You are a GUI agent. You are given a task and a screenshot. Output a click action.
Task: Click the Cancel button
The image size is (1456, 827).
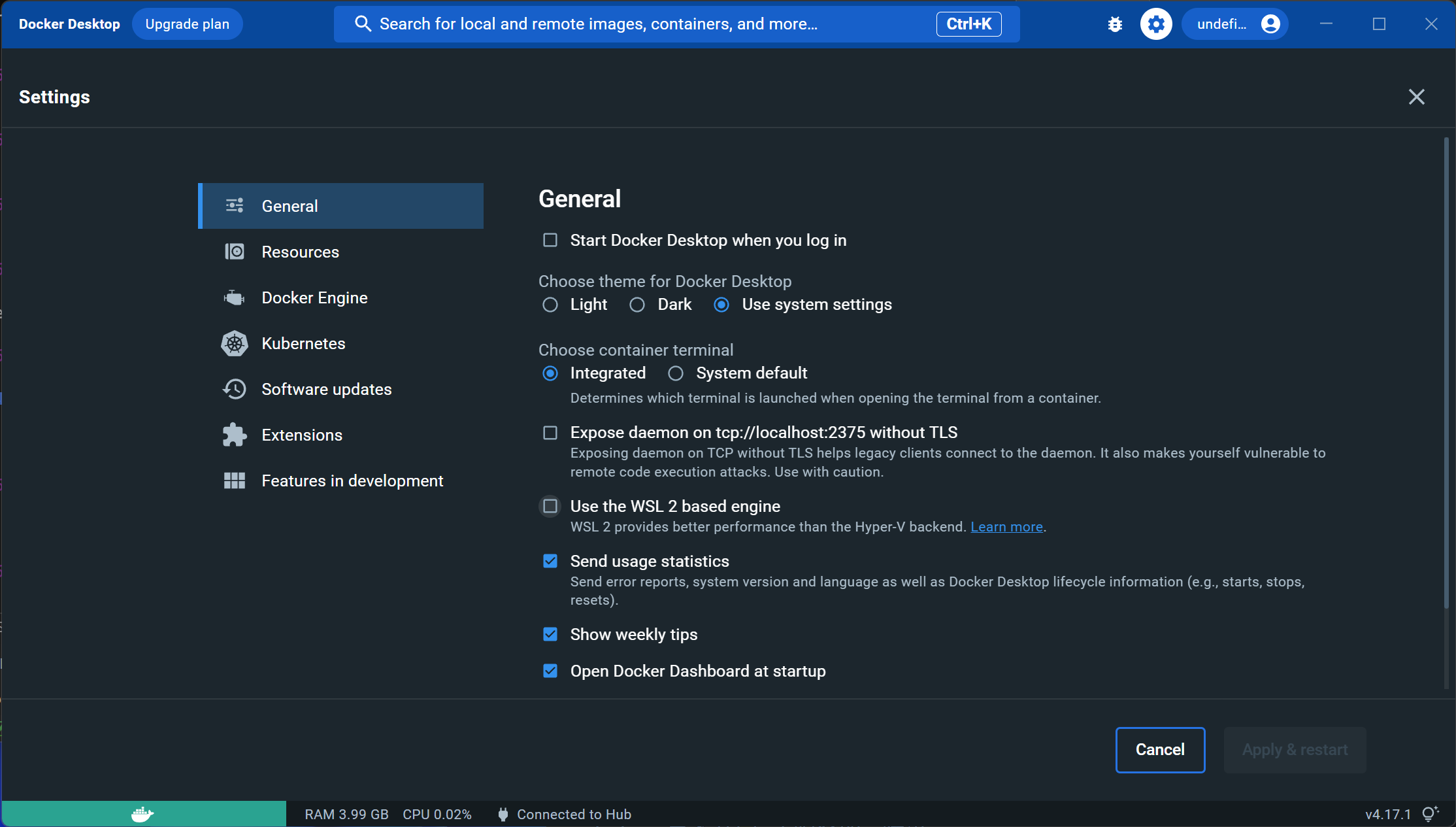(x=1160, y=750)
